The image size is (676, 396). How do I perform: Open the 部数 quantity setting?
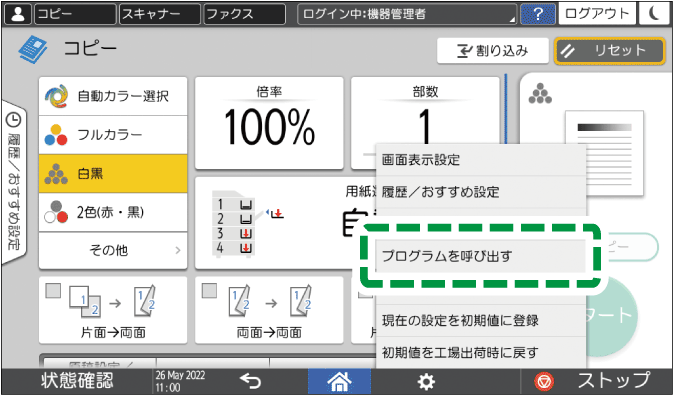(x=425, y=112)
